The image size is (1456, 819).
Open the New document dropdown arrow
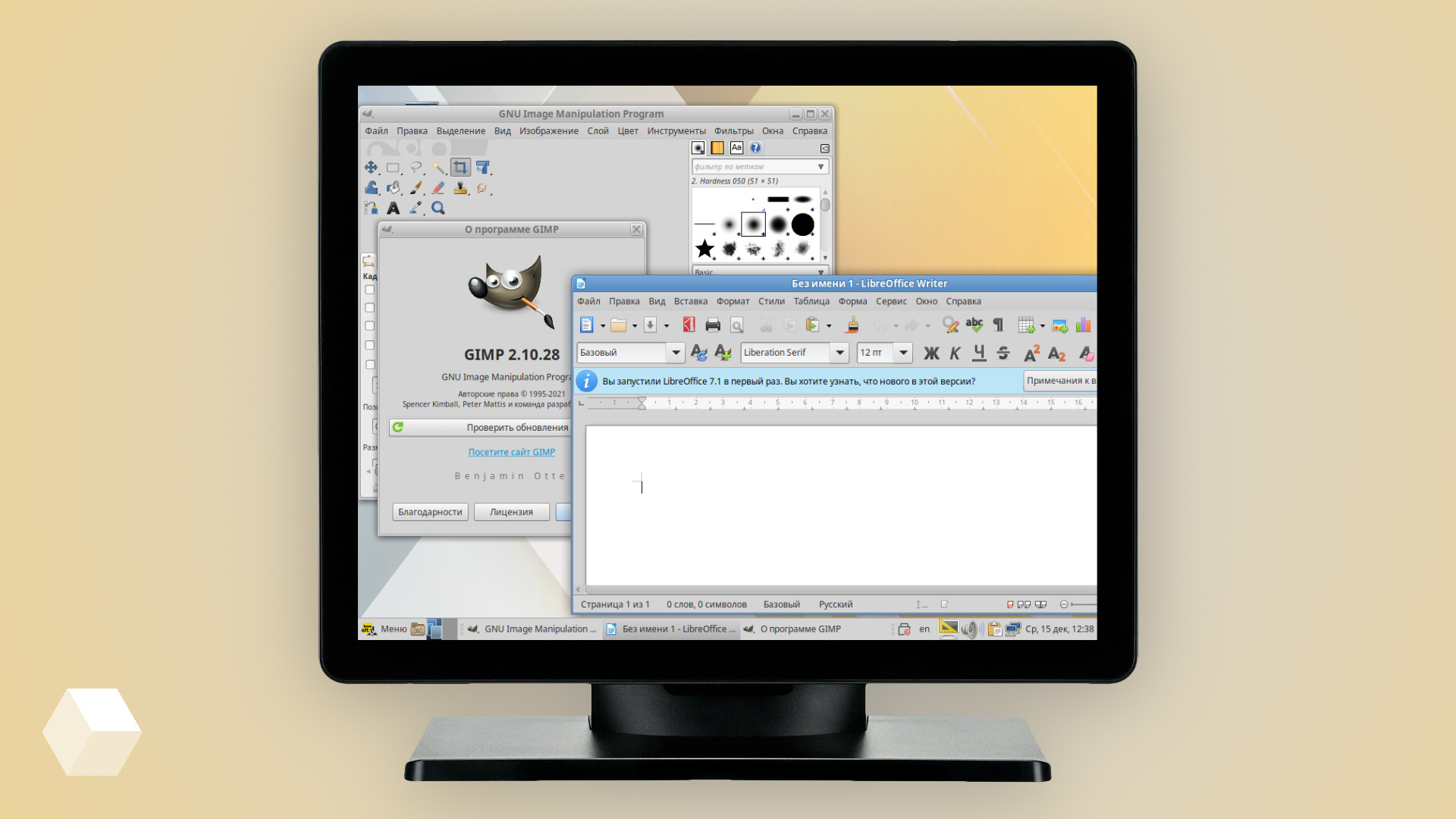tap(603, 326)
